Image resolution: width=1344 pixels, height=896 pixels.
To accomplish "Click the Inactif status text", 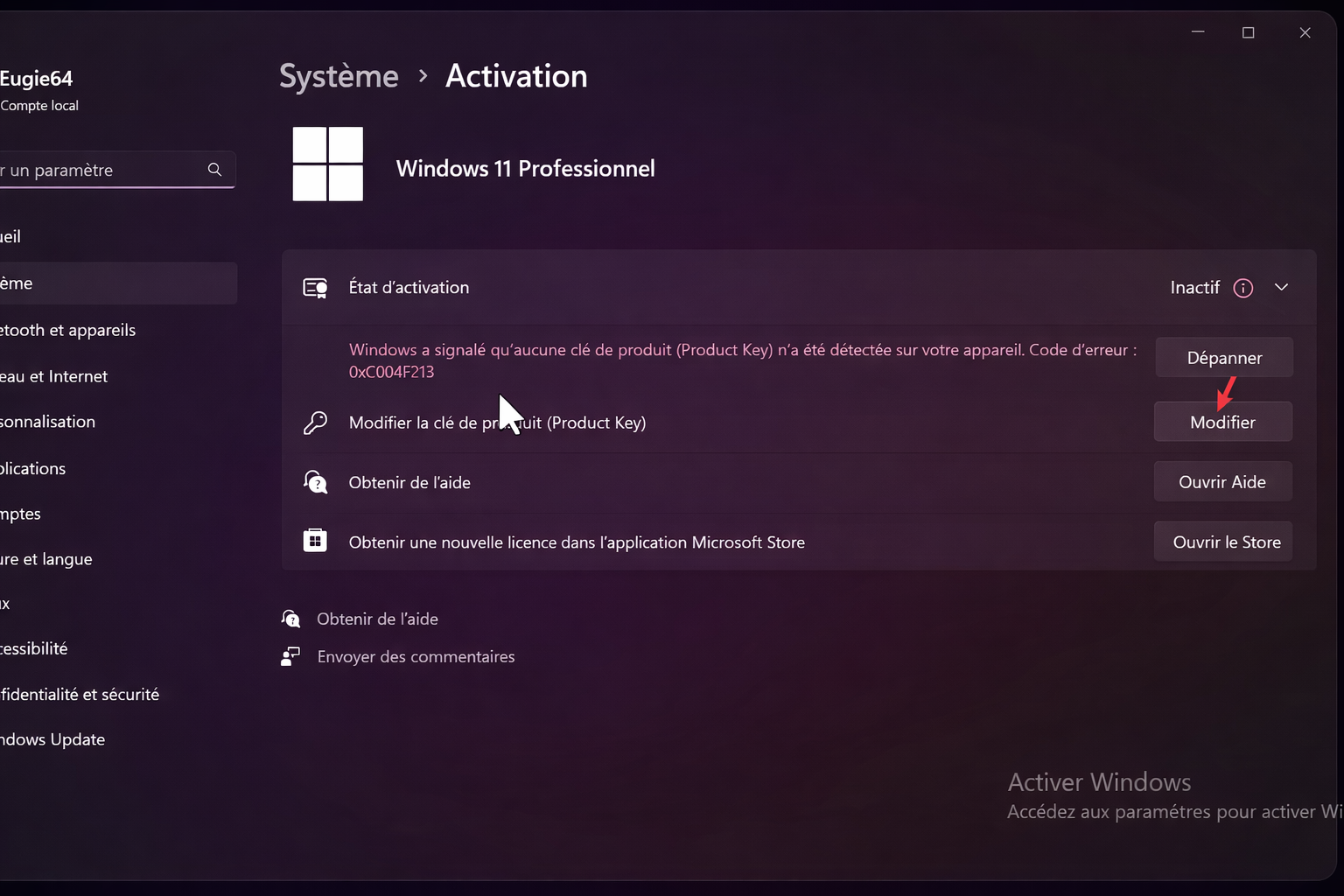I will pyautogui.click(x=1194, y=288).
